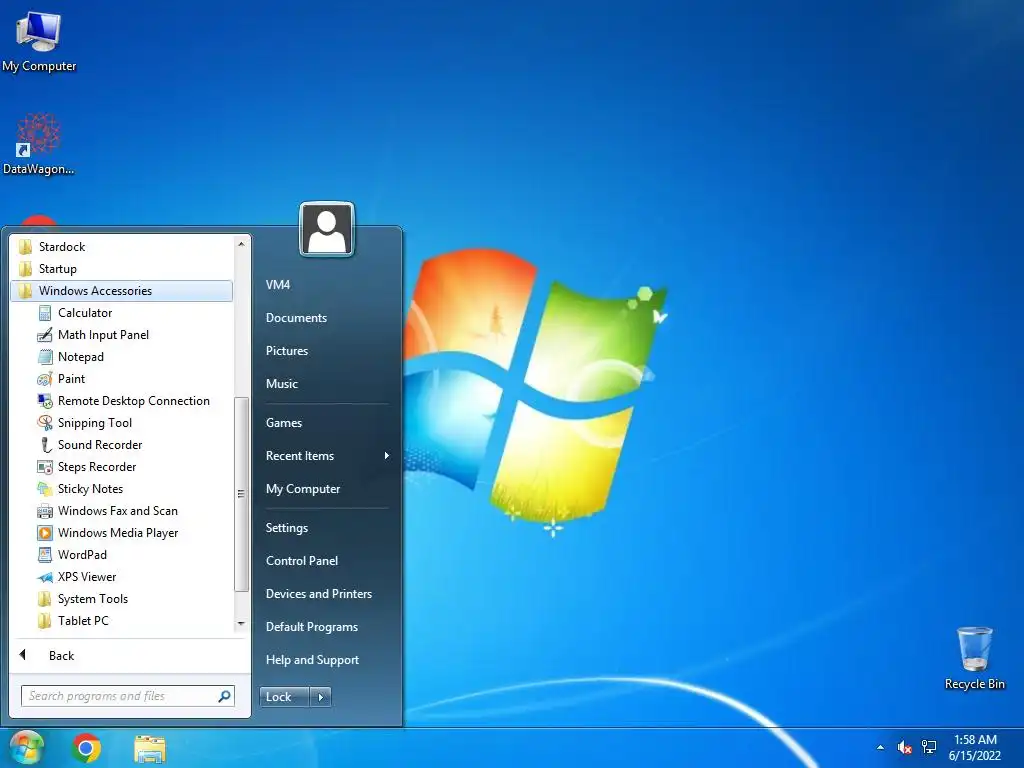Open My Computer from the Start menu
This screenshot has width=1024, height=768.
(303, 489)
